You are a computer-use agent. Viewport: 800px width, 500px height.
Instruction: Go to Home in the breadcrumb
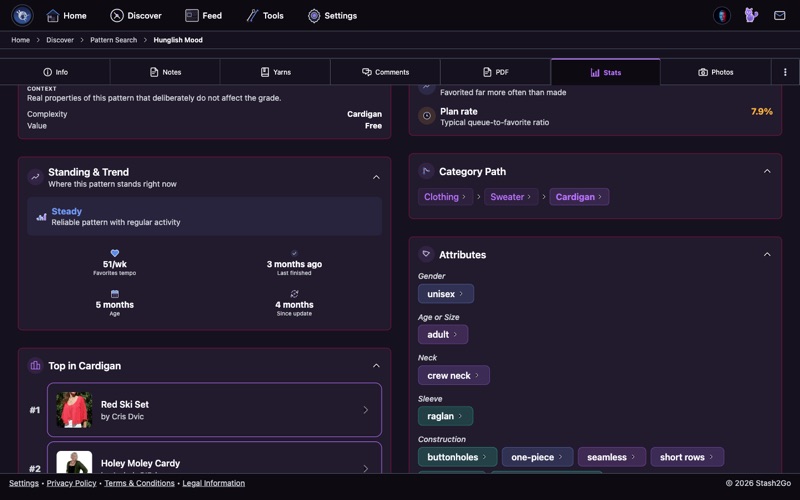click(20, 40)
